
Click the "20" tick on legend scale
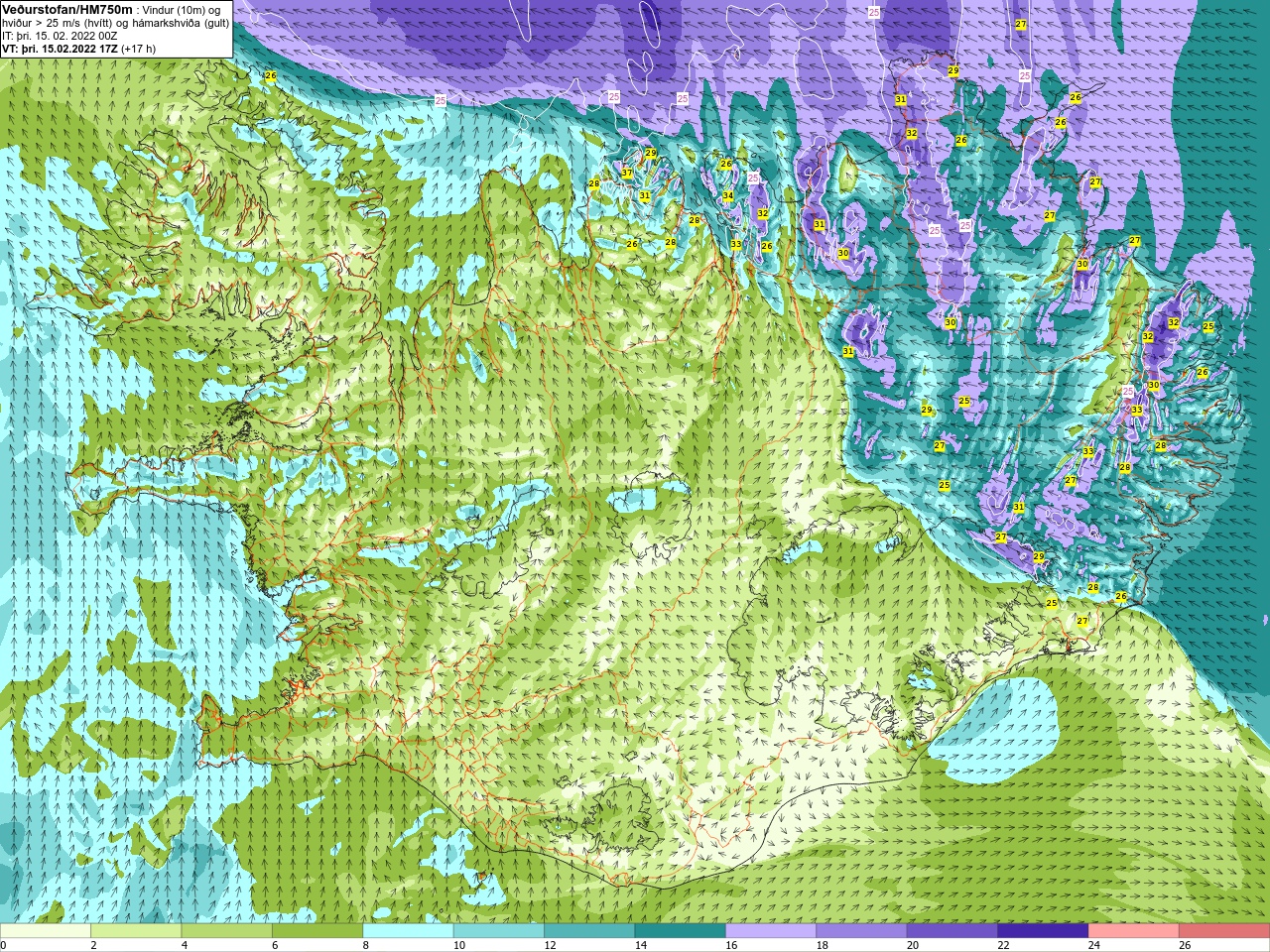pos(913,945)
